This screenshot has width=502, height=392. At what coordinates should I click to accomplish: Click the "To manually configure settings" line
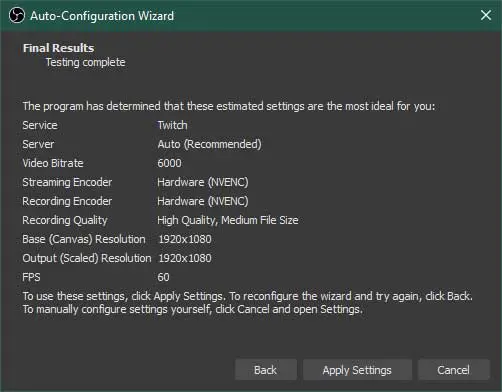pyautogui.click(x=192, y=309)
